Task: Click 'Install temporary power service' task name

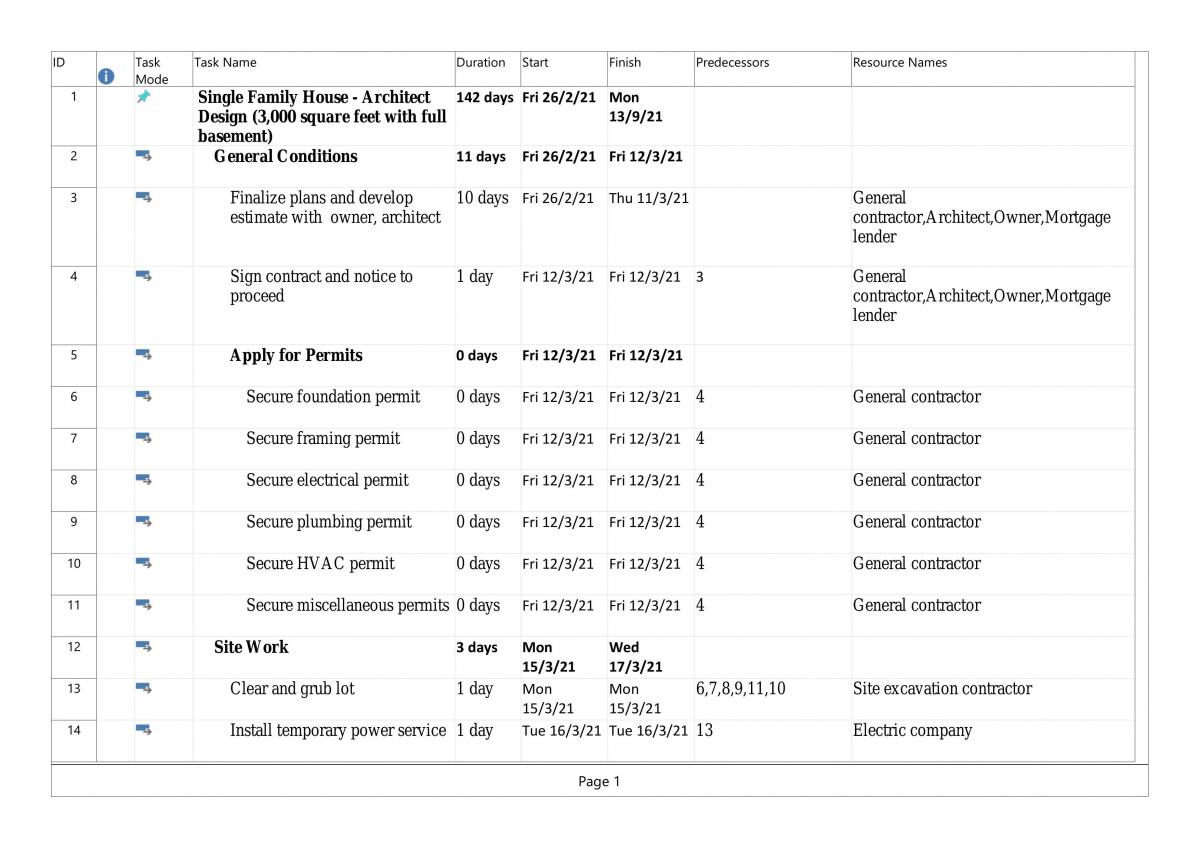Action: 338,730
